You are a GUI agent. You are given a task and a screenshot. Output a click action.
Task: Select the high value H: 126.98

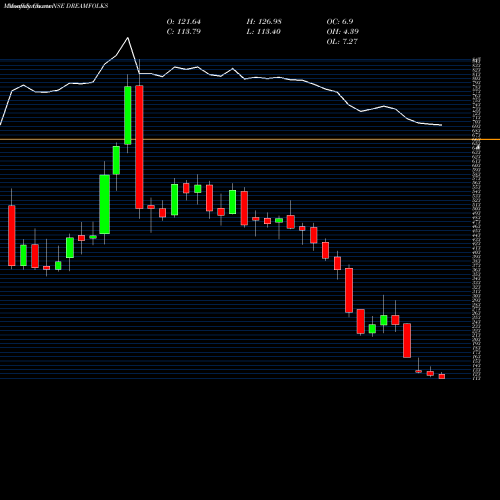(x=264, y=21)
